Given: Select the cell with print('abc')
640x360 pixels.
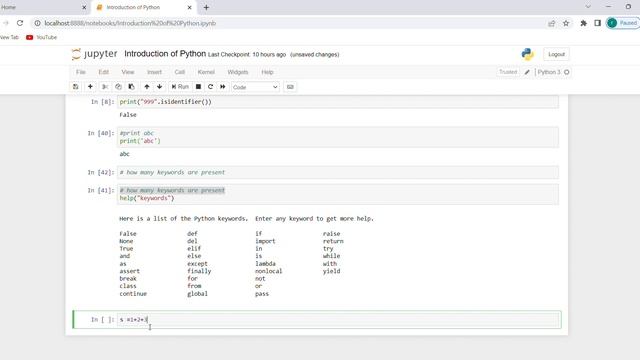Looking at the screenshot, I should tap(338, 137).
